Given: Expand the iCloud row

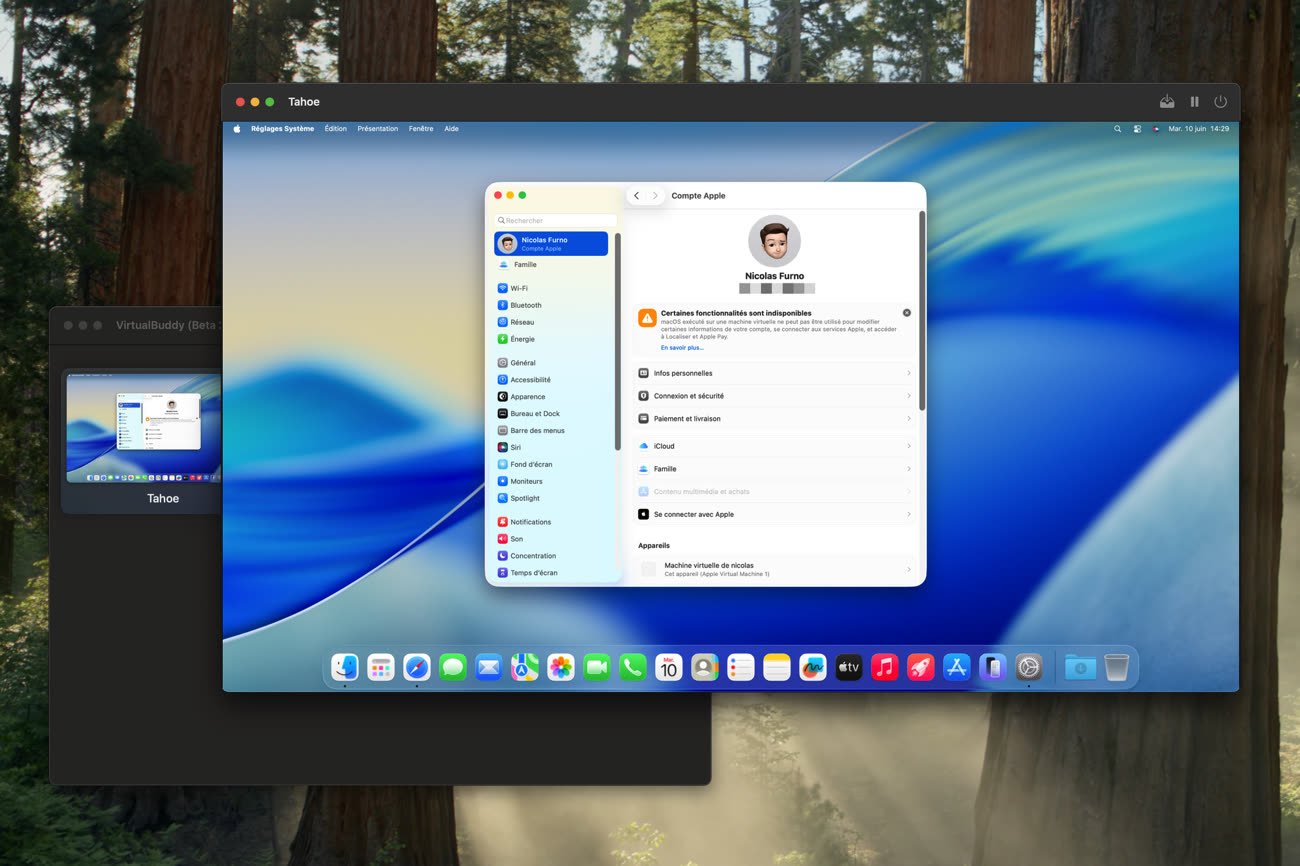Looking at the screenshot, I should 775,446.
